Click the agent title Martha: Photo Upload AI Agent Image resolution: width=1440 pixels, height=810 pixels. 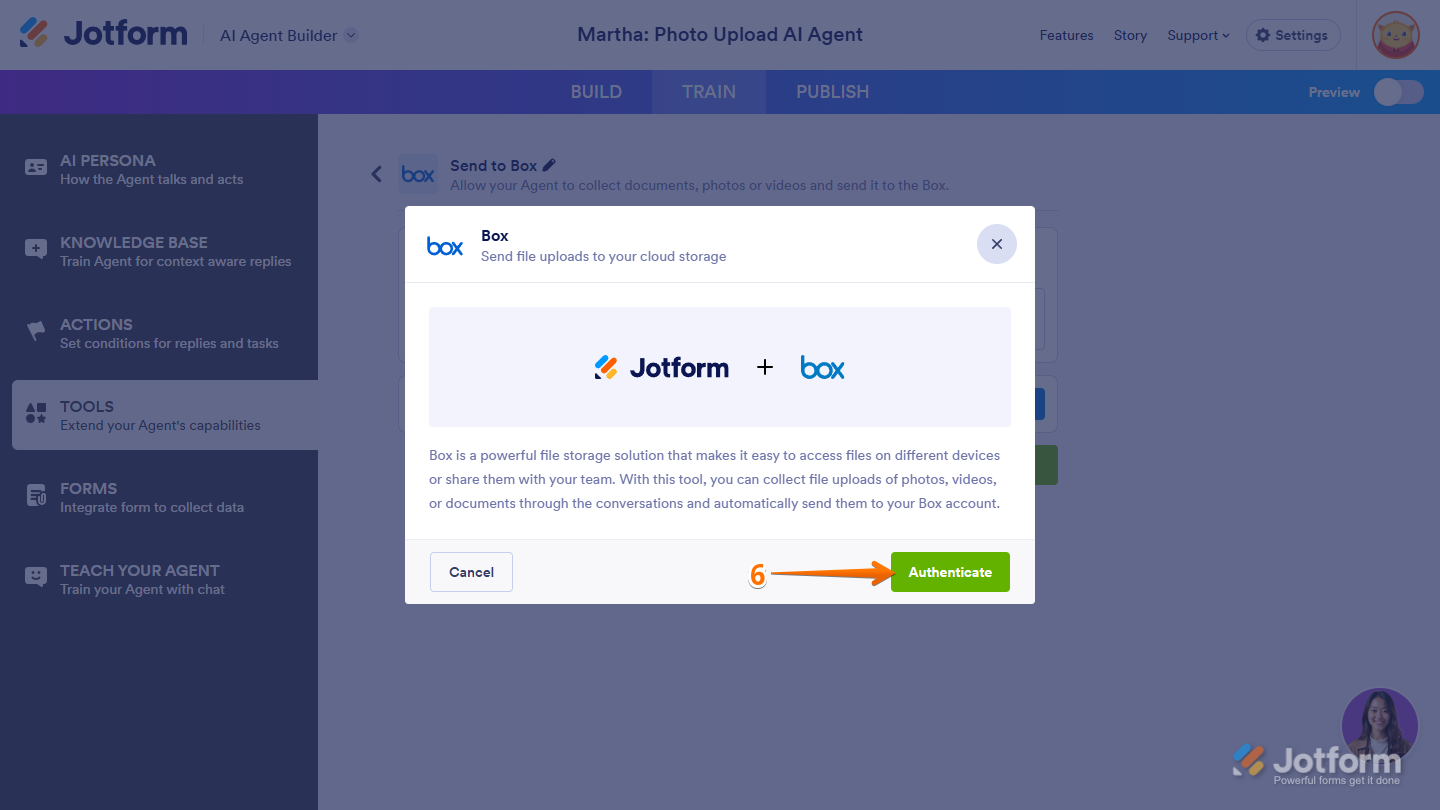[x=720, y=35]
